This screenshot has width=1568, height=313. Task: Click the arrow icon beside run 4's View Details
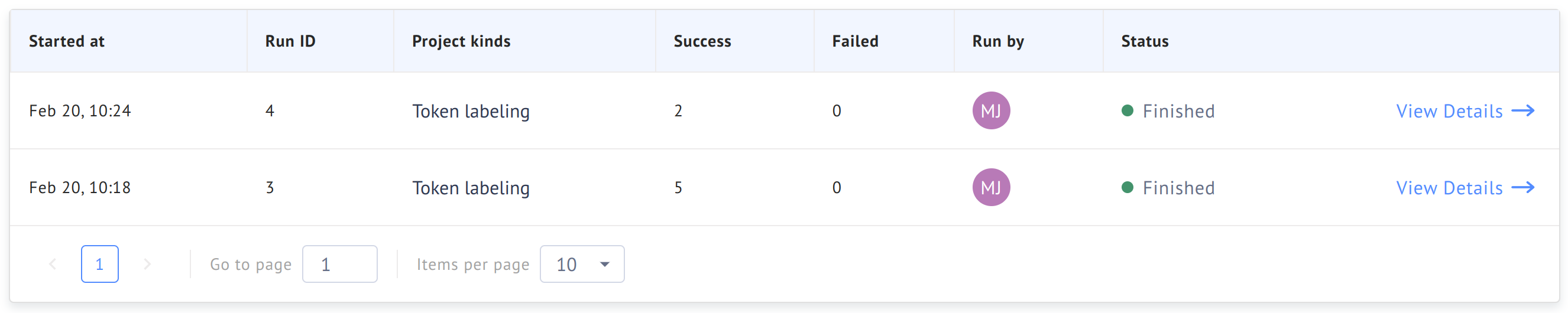1522,110
